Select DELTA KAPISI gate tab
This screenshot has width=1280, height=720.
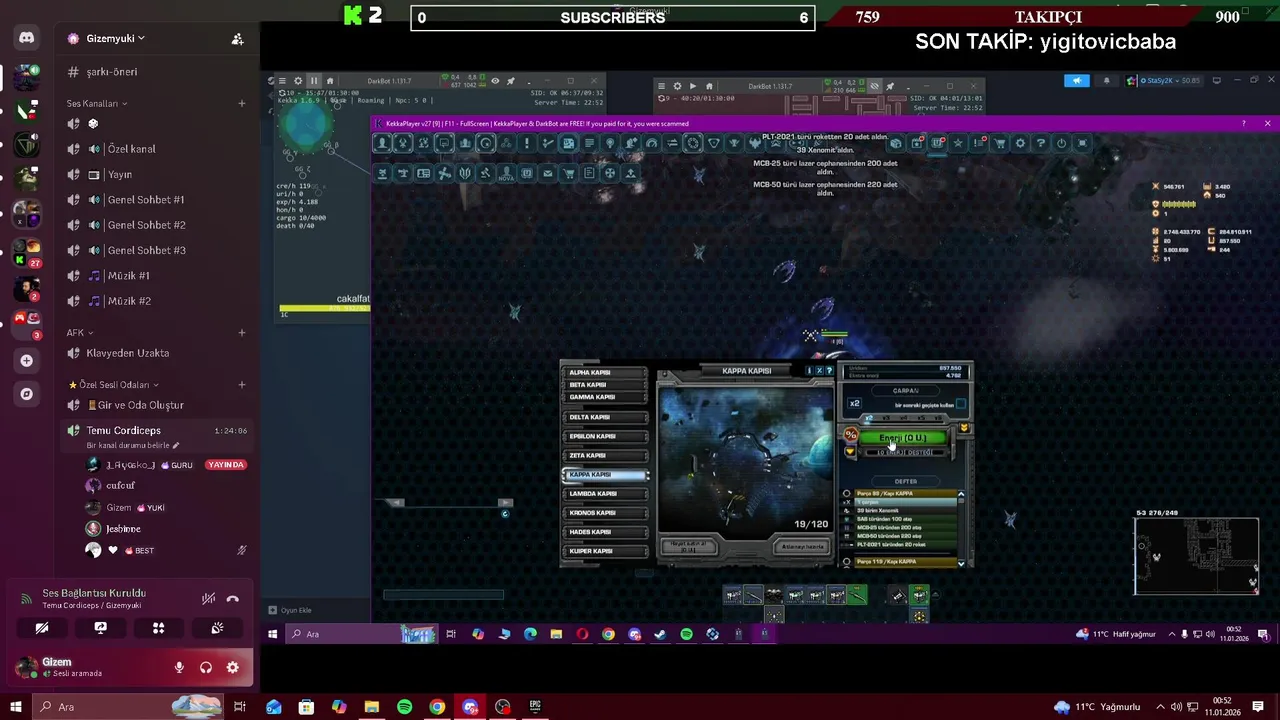(605, 417)
